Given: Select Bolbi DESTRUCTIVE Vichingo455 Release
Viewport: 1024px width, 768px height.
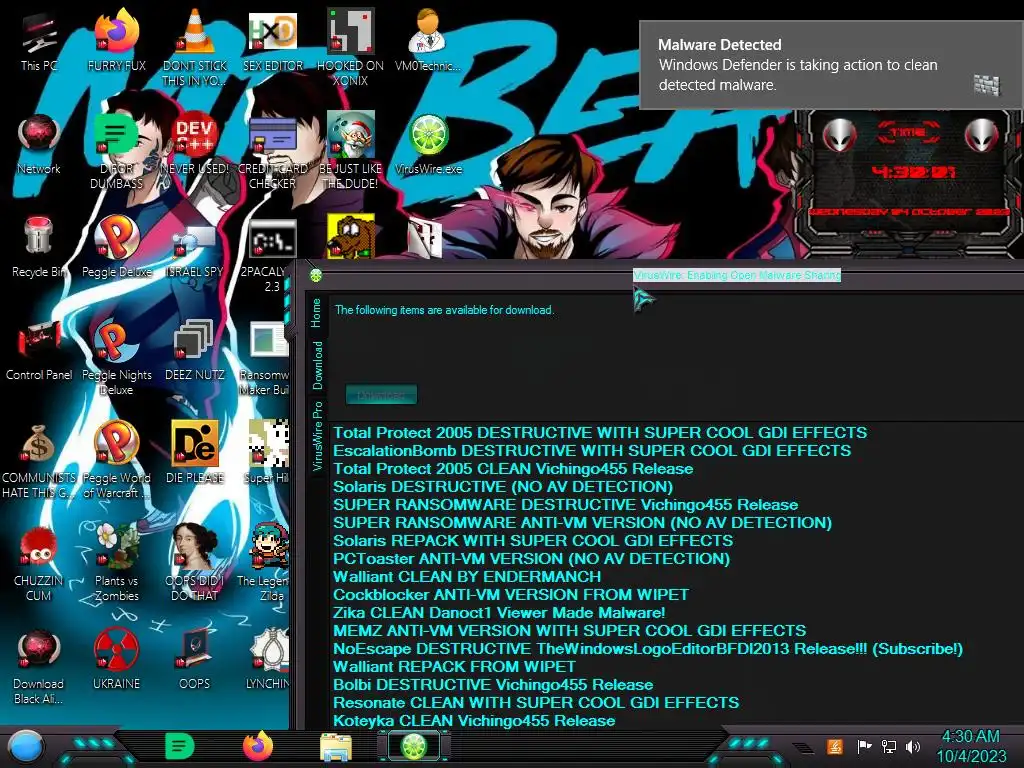Looking at the screenshot, I should click(x=493, y=685).
